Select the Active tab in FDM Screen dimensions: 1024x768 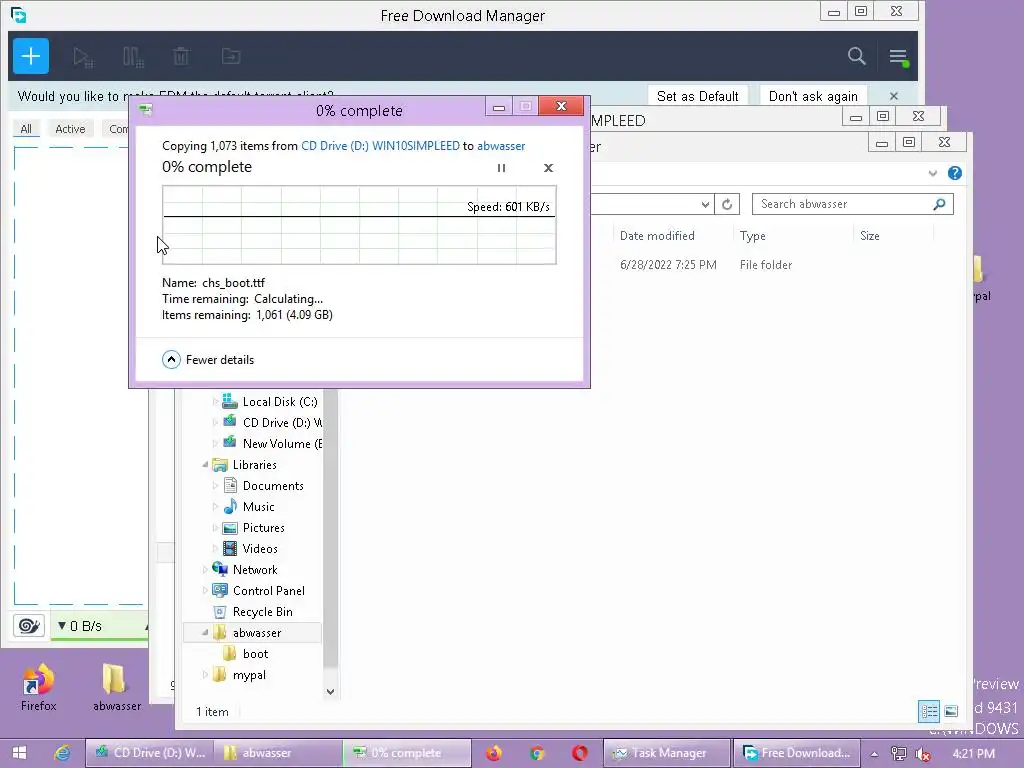pos(71,129)
